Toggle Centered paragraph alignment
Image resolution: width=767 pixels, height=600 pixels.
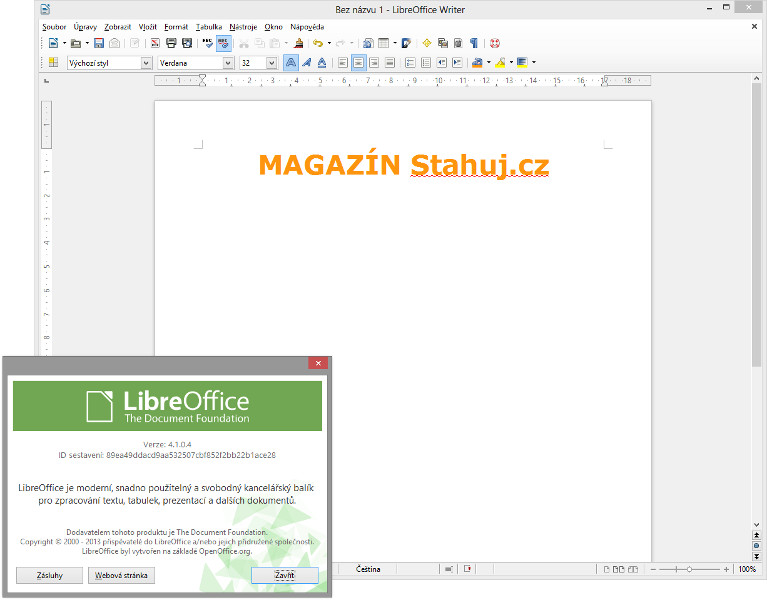(x=359, y=63)
